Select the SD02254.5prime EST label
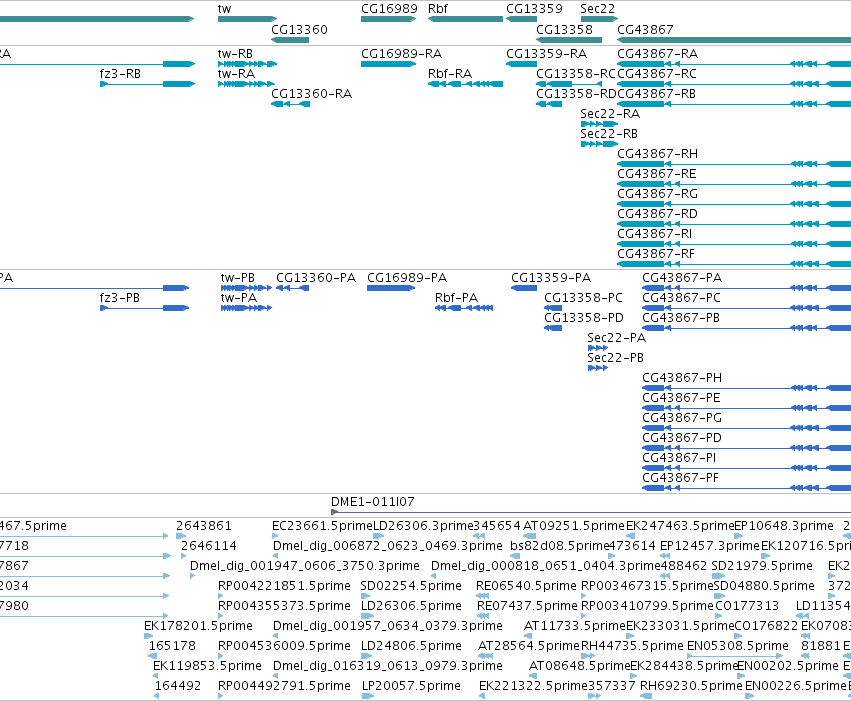The width and height of the screenshot is (851, 701). (411, 586)
